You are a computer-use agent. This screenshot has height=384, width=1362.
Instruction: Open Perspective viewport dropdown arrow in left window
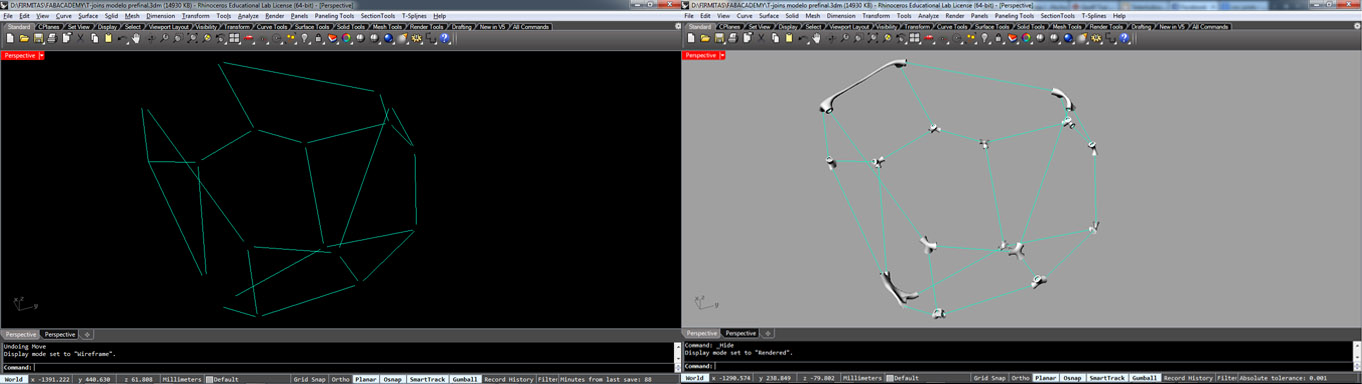tap(41, 56)
